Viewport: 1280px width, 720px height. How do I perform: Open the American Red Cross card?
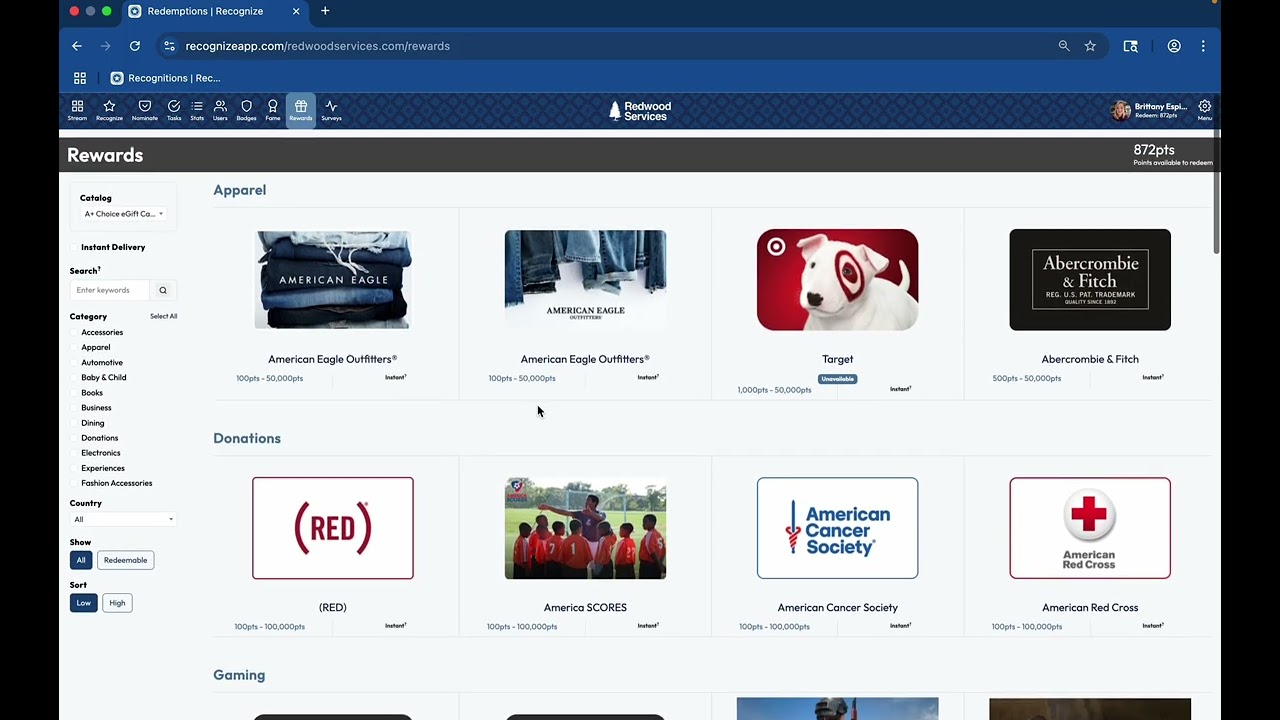click(1090, 528)
